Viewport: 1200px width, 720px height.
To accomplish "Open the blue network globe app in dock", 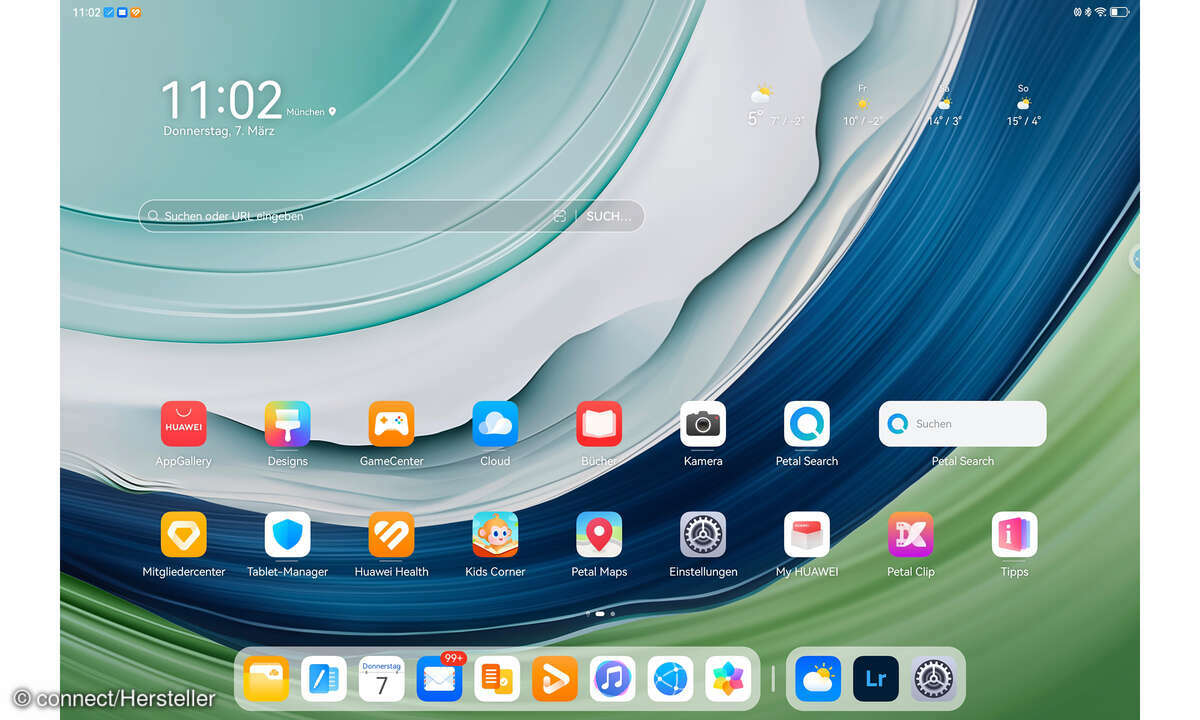I will (670, 679).
